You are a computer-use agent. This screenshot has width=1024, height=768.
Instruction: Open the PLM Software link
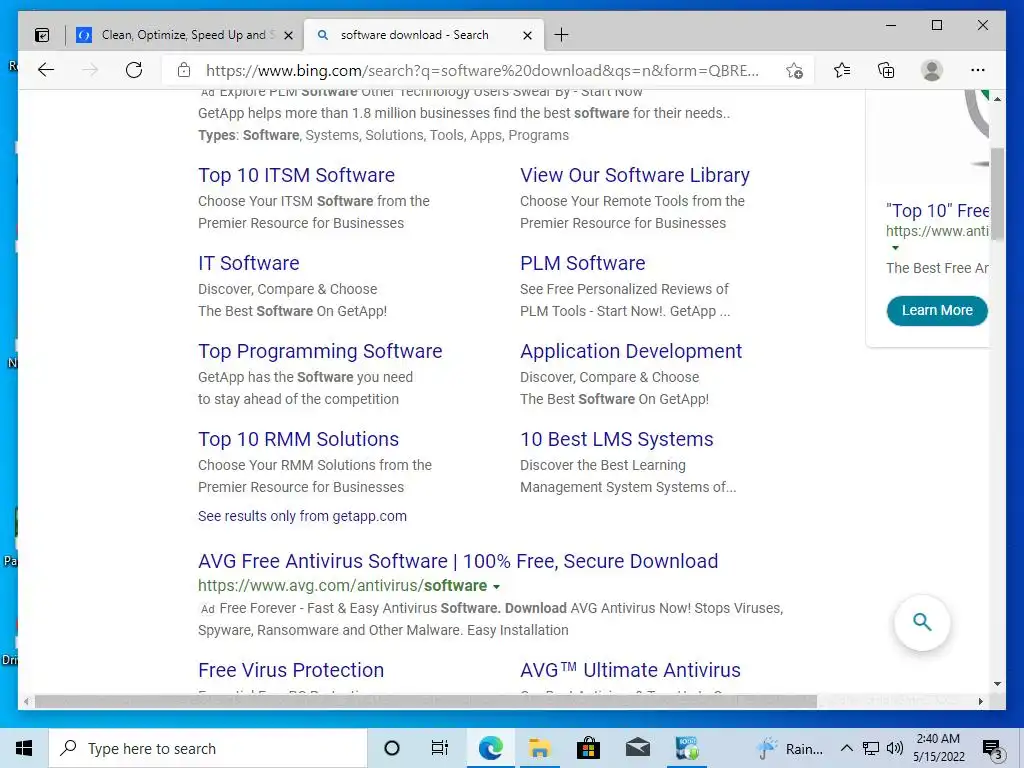pos(583,263)
